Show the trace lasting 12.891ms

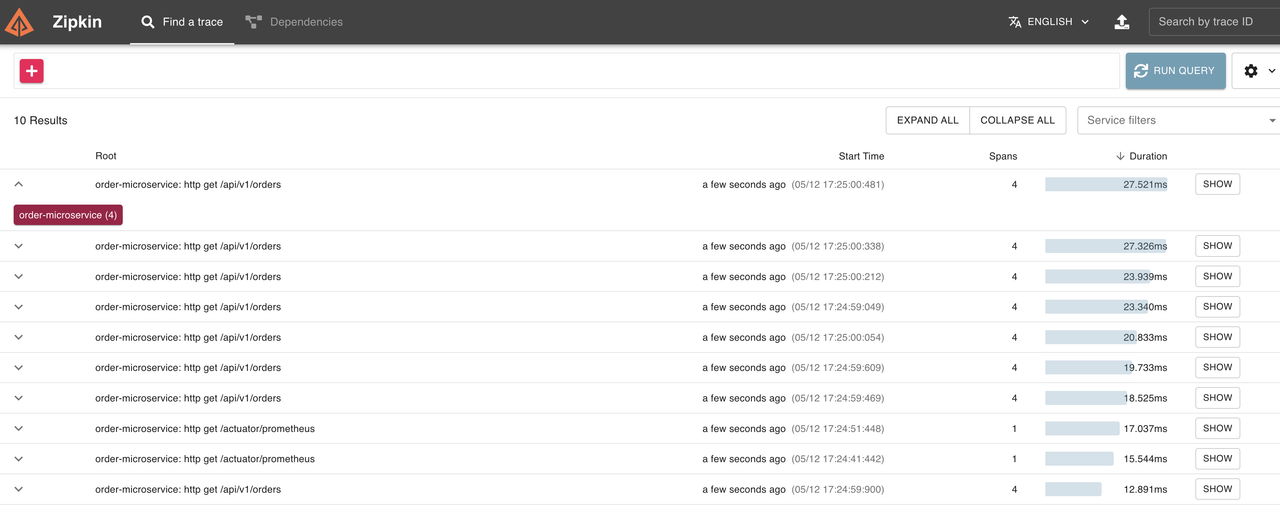tap(1217, 489)
